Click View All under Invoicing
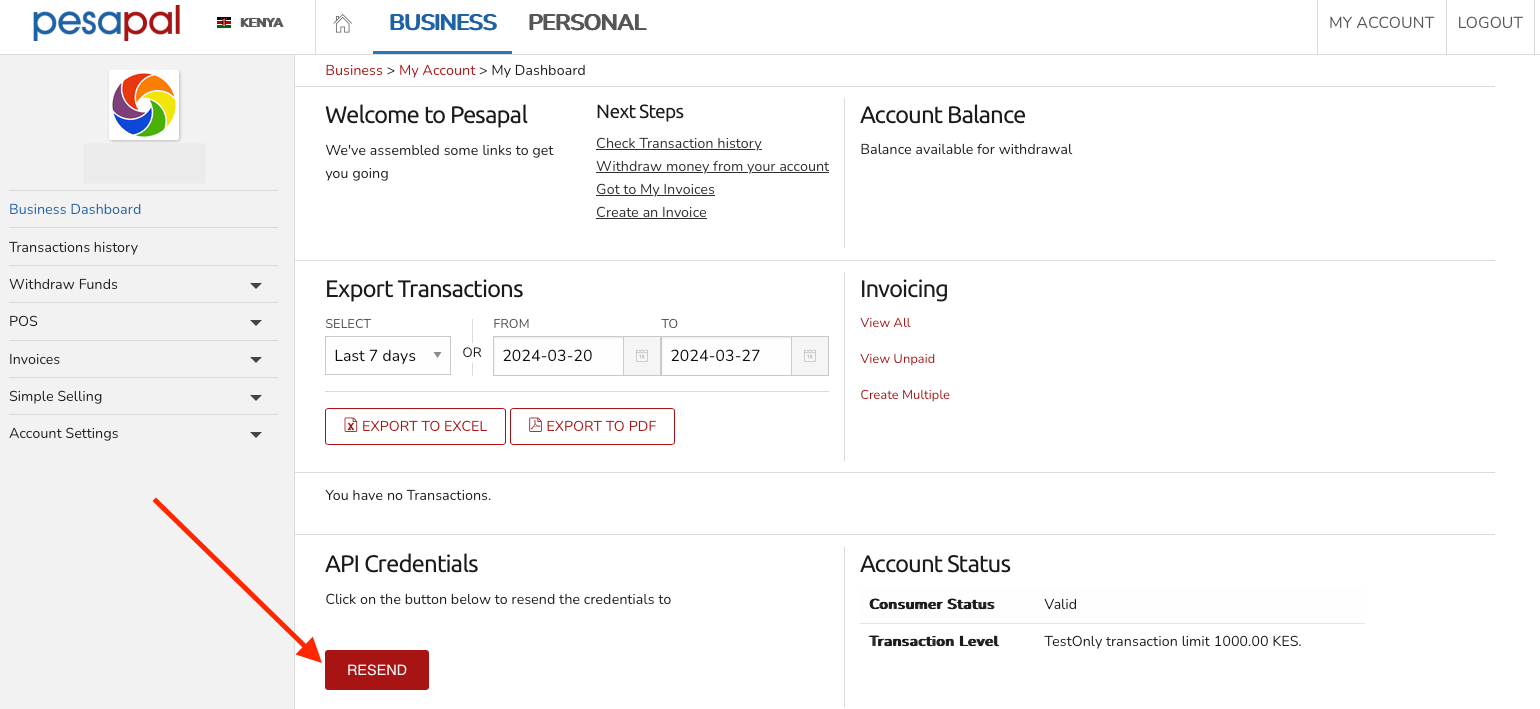 pos(885,322)
